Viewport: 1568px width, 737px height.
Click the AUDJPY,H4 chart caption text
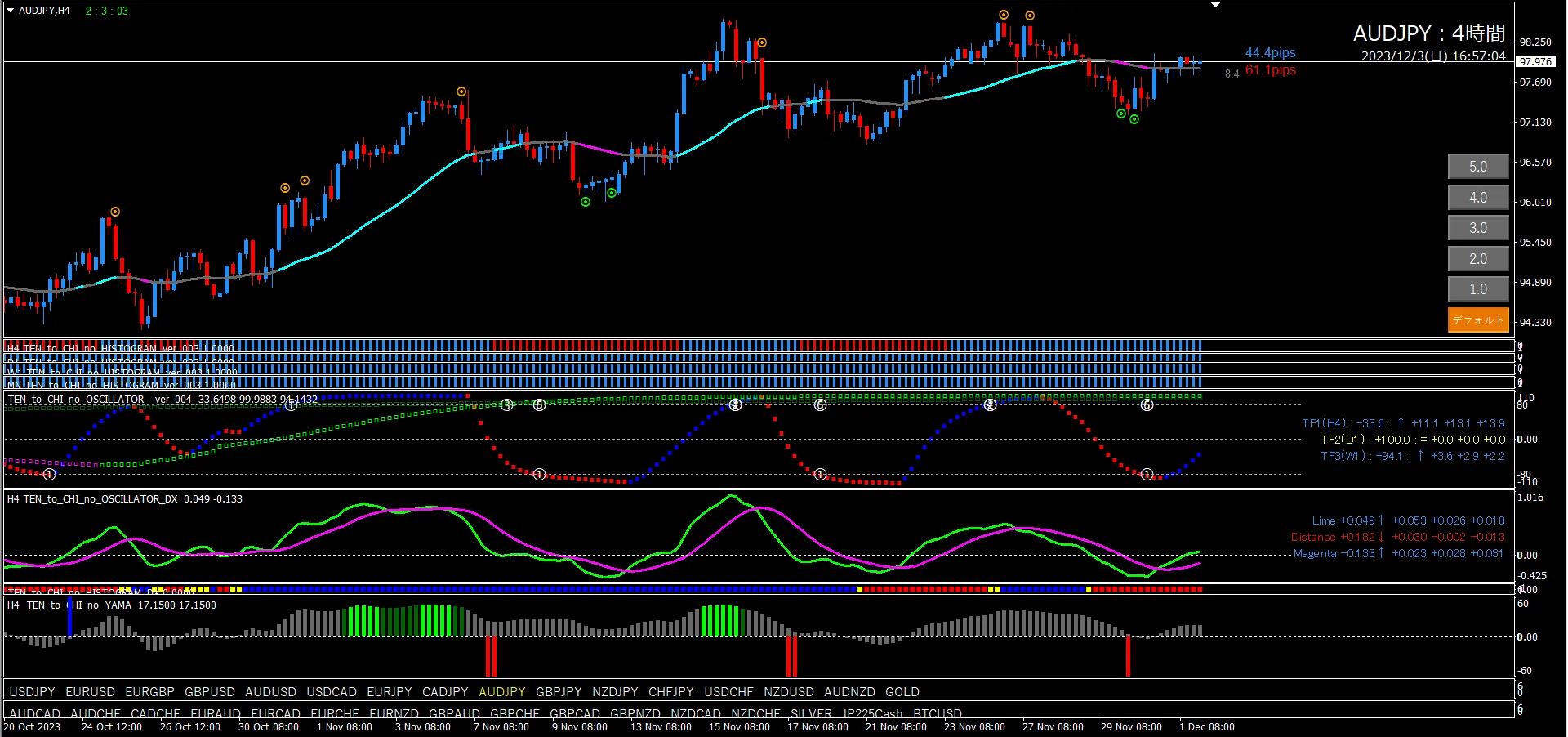(44, 11)
